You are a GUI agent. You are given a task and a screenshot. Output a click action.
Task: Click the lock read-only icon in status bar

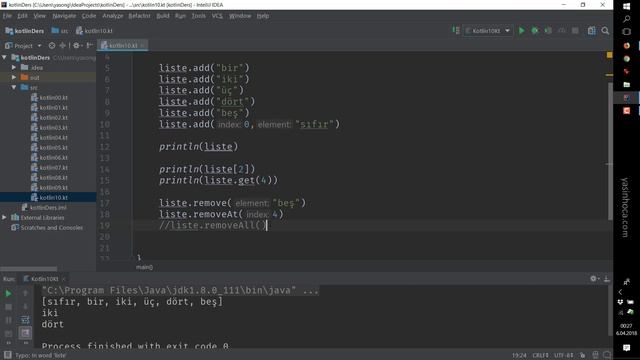(582, 355)
